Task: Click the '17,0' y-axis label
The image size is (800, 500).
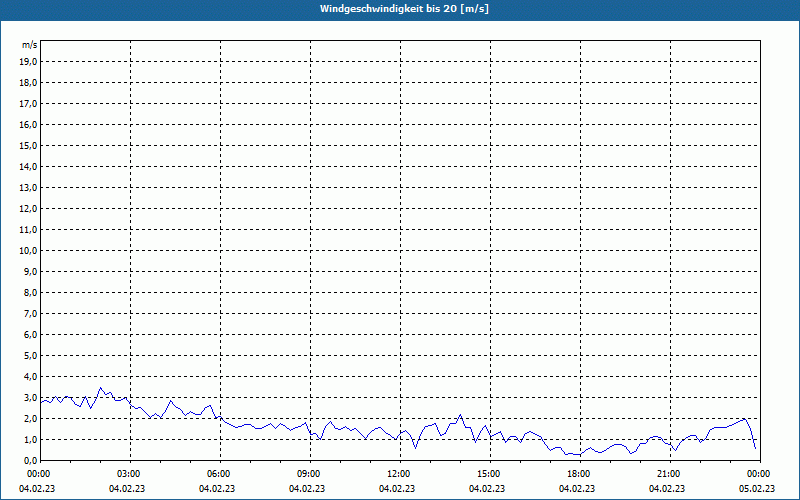Action: click(x=30, y=104)
